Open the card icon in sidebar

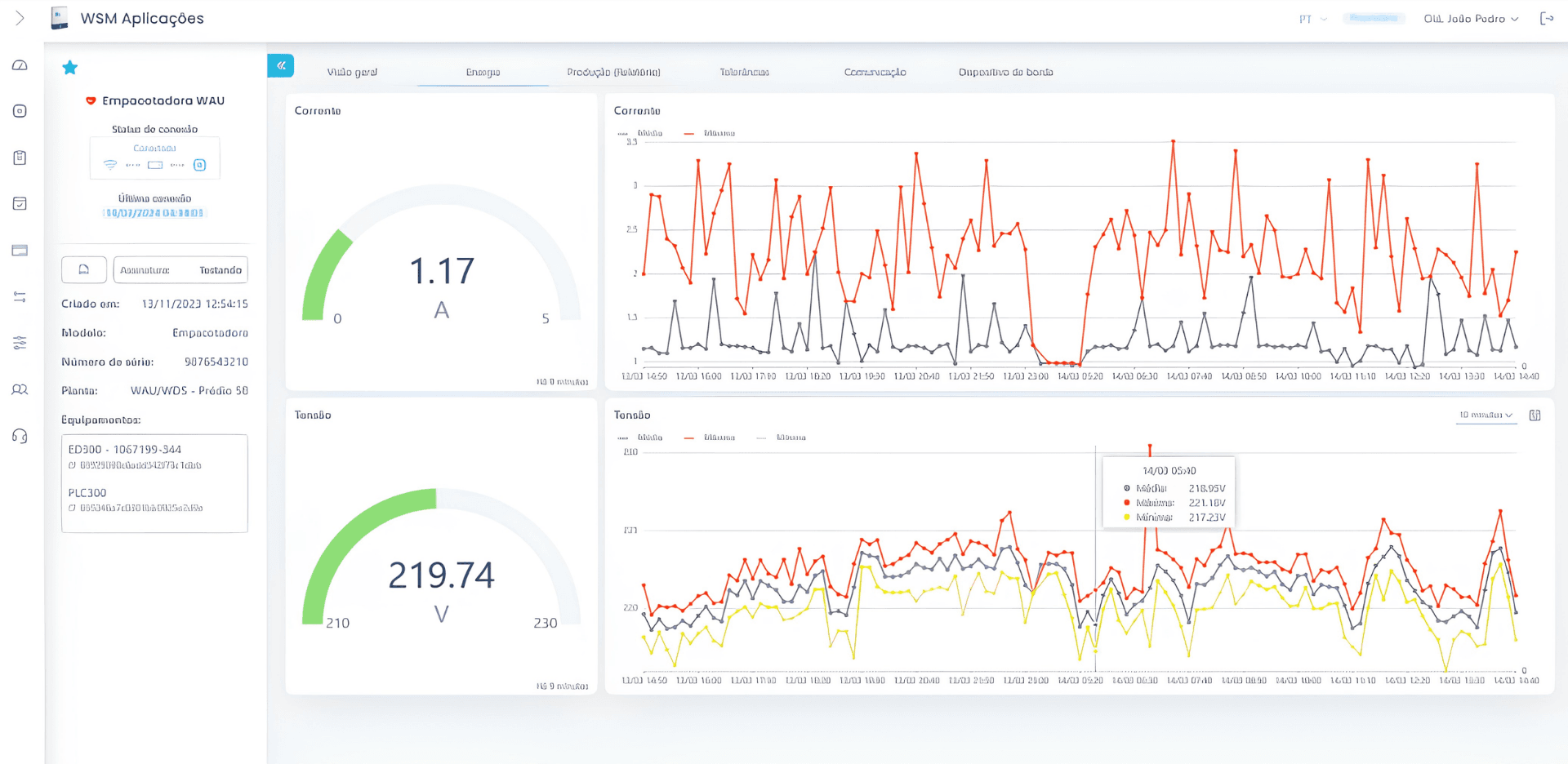pyautogui.click(x=20, y=251)
